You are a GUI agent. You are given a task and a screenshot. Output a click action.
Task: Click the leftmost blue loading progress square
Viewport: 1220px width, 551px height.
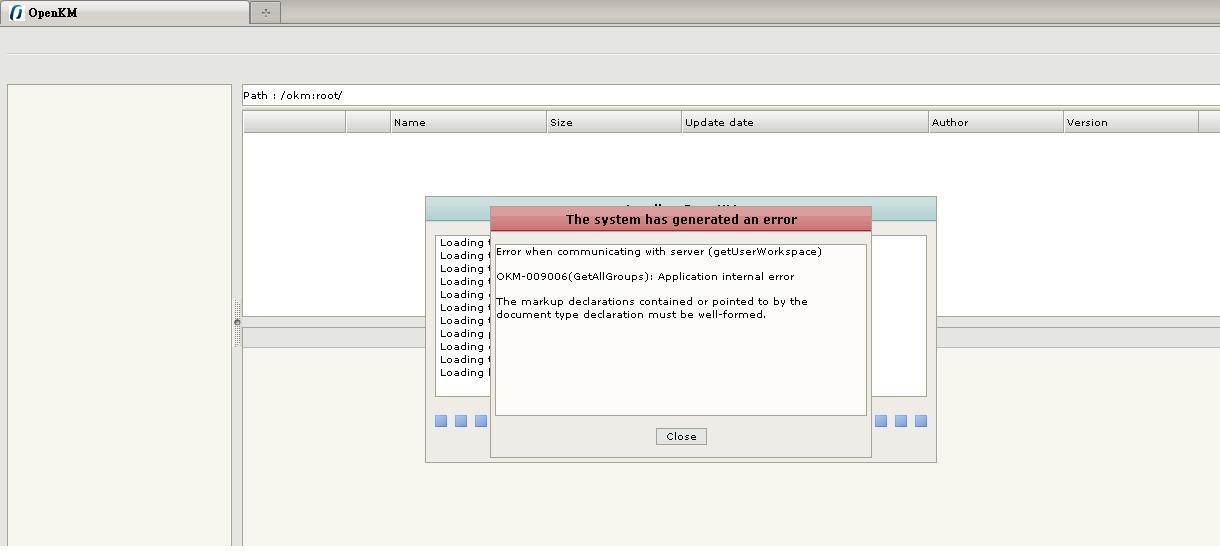point(441,421)
